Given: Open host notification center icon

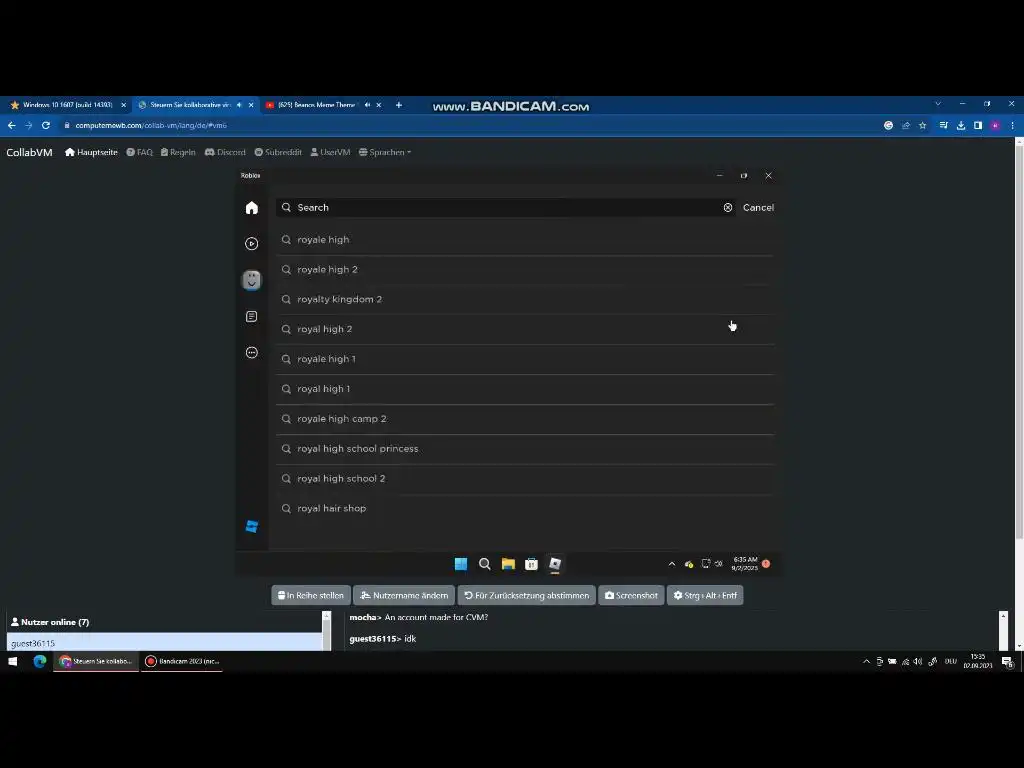Looking at the screenshot, I should (1008, 662).
